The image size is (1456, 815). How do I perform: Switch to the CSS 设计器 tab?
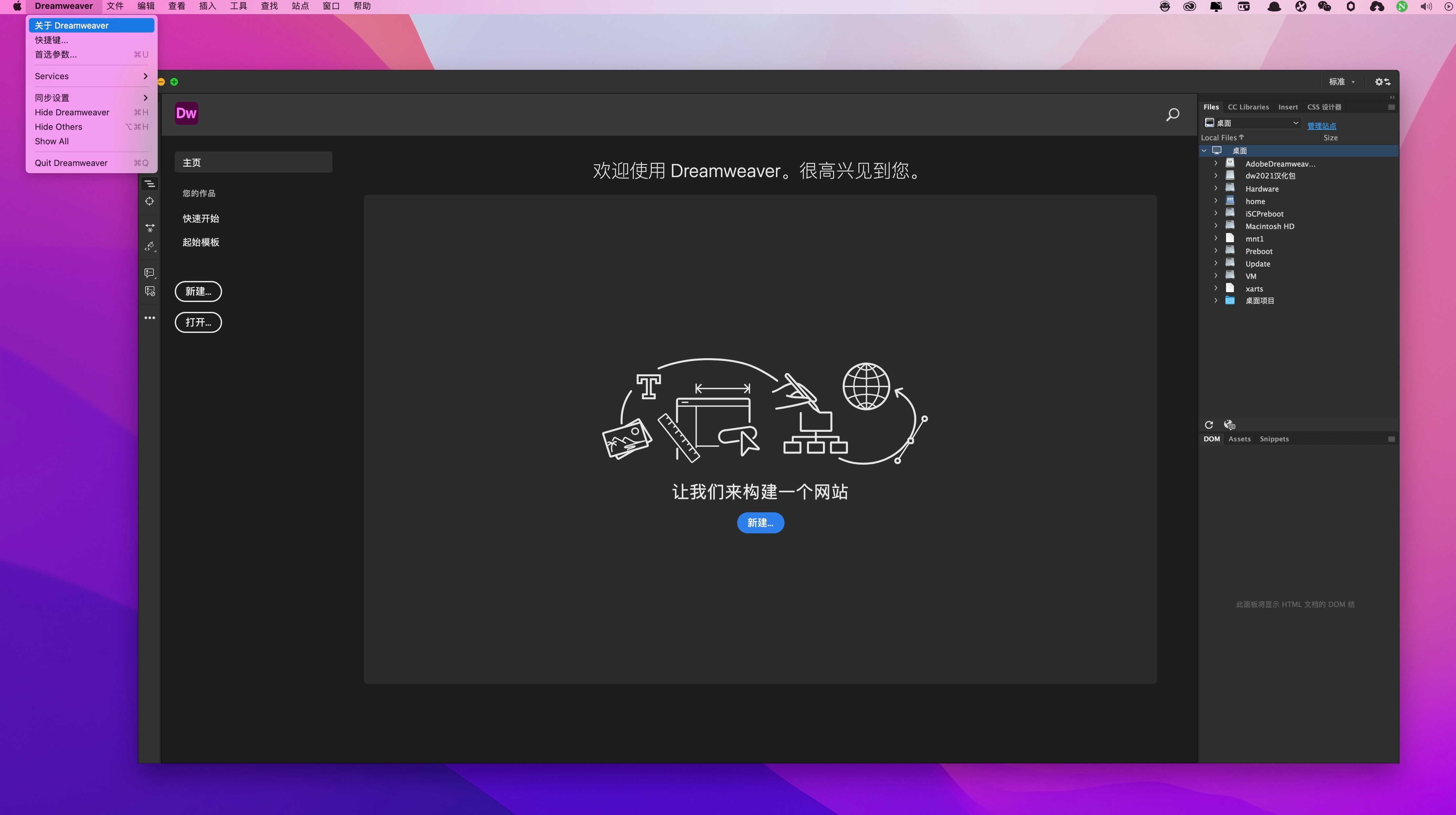pyautogui.click(x=1324, y=107)
